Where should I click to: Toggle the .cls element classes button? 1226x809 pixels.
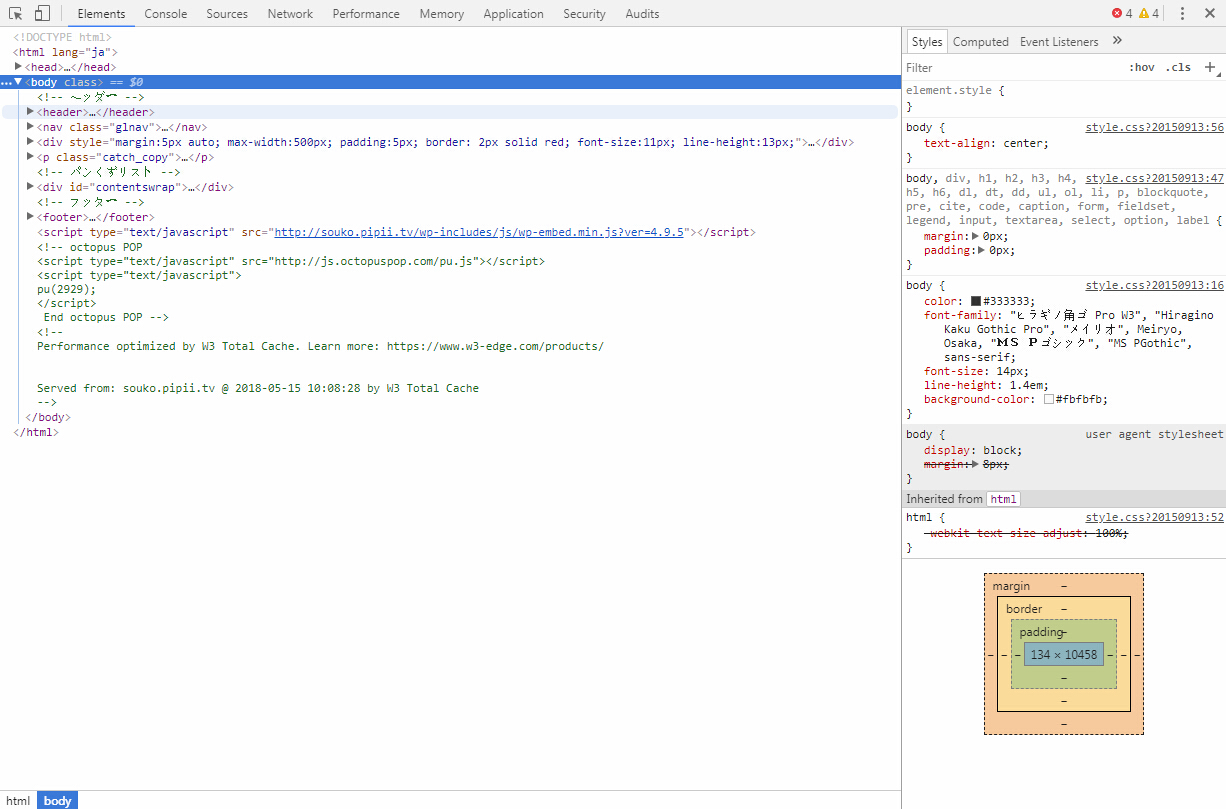click(1179, 68)
